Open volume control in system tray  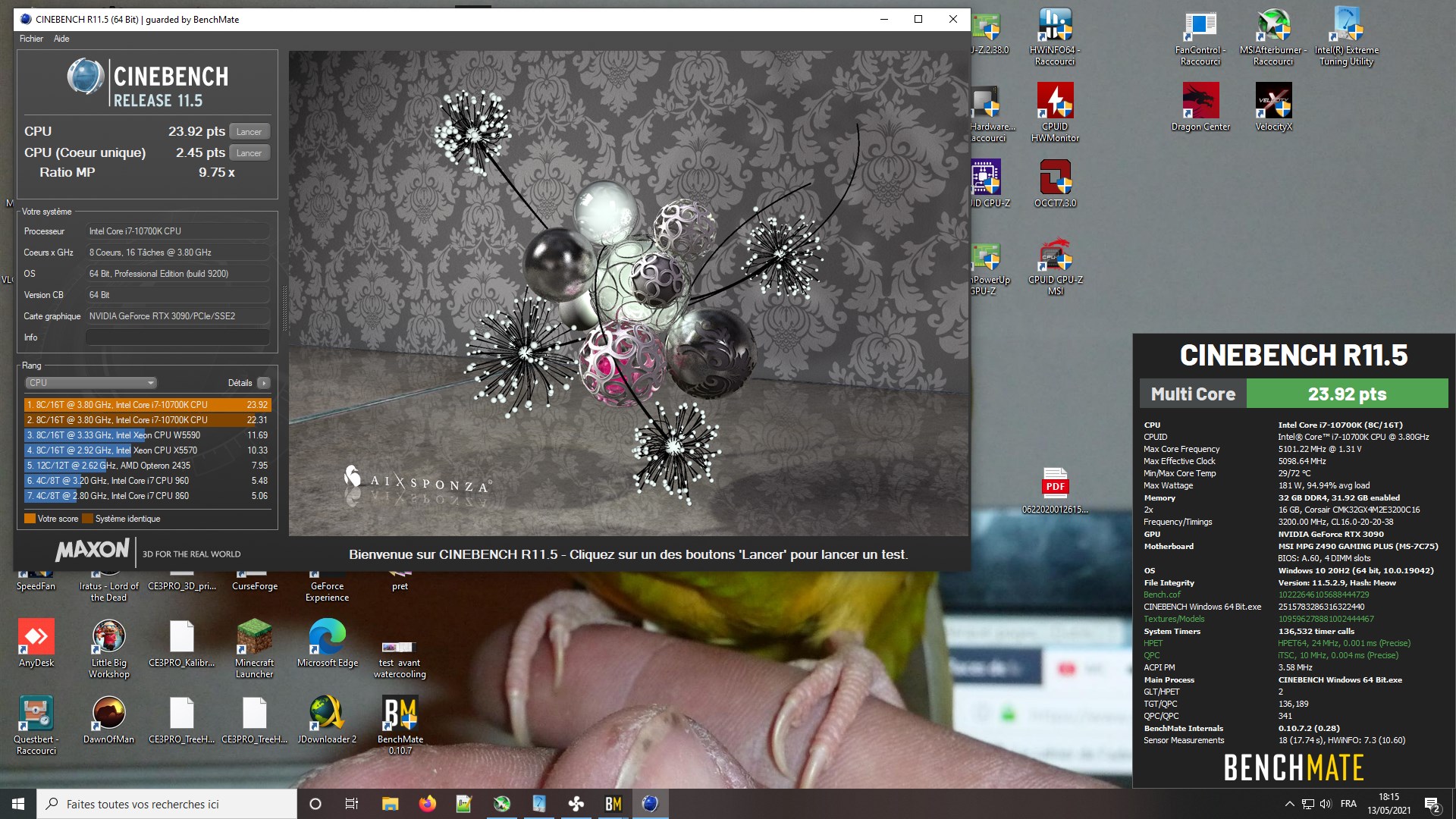click(1326, 804)
